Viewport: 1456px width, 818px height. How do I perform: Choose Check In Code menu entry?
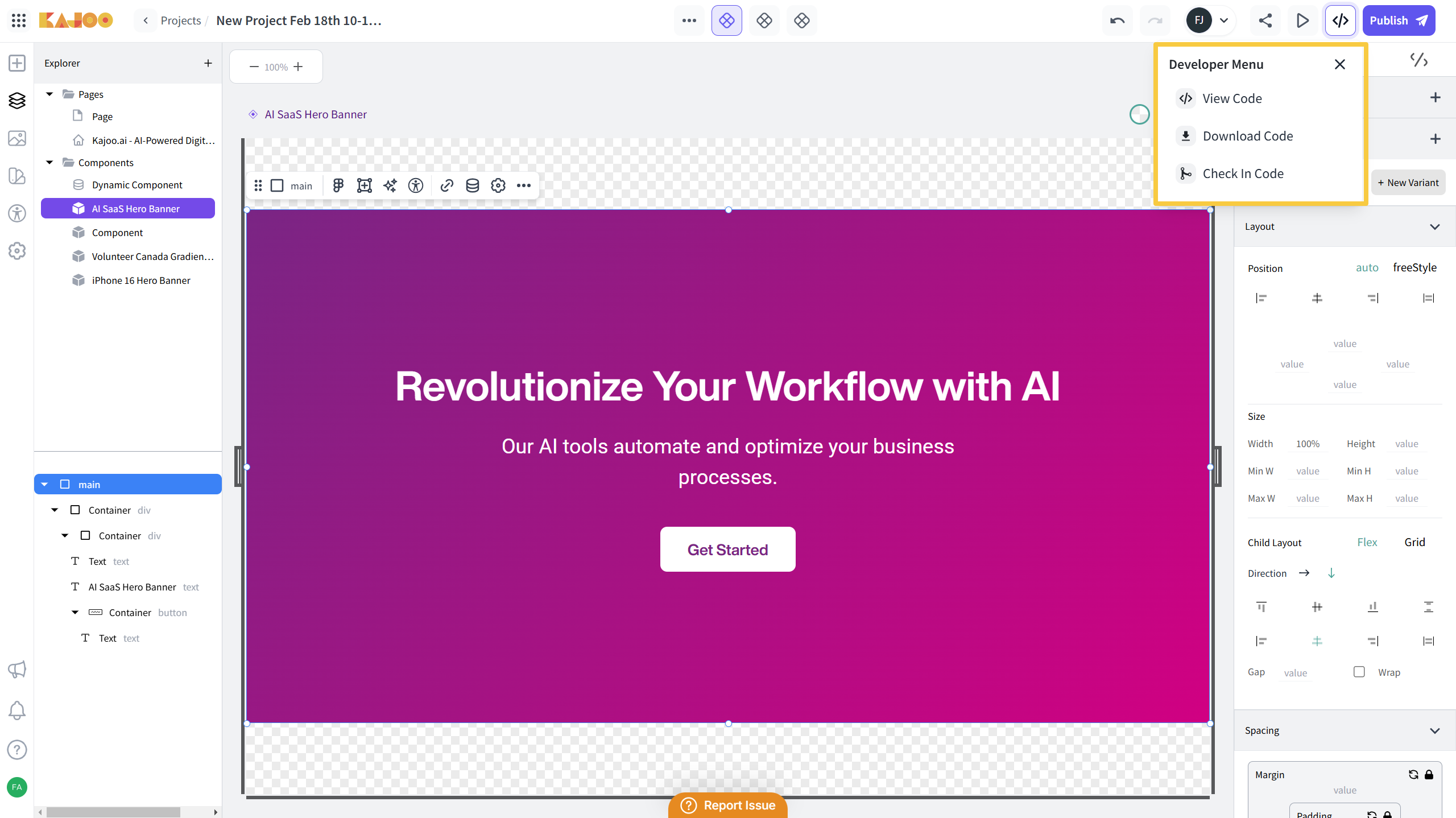[1243, 173]
